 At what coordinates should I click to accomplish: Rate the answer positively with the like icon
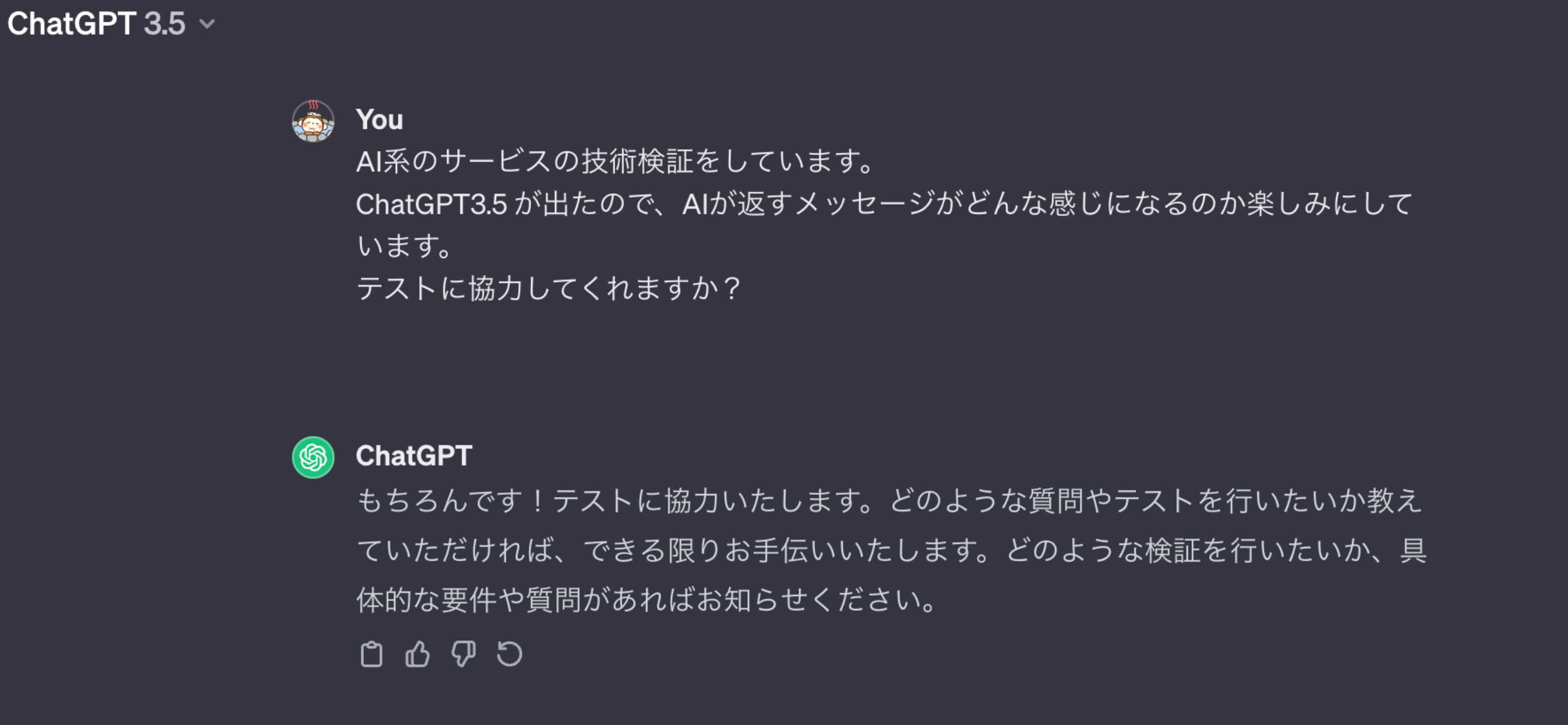418,655
